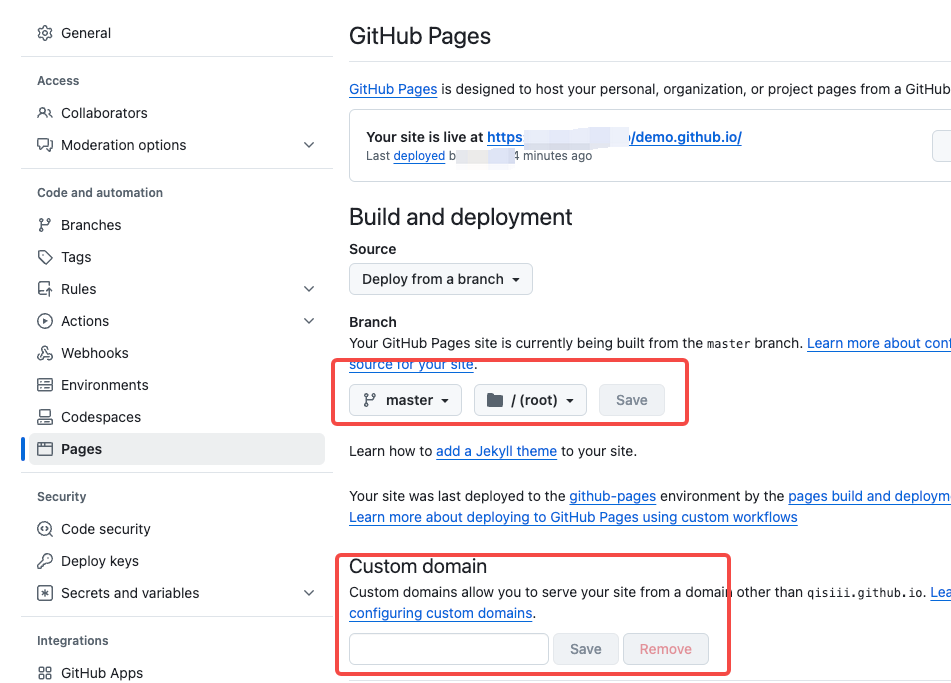The width and height of the screenshot is (951, 683).
Task: Click the Tags label icon
Action: 45,257
